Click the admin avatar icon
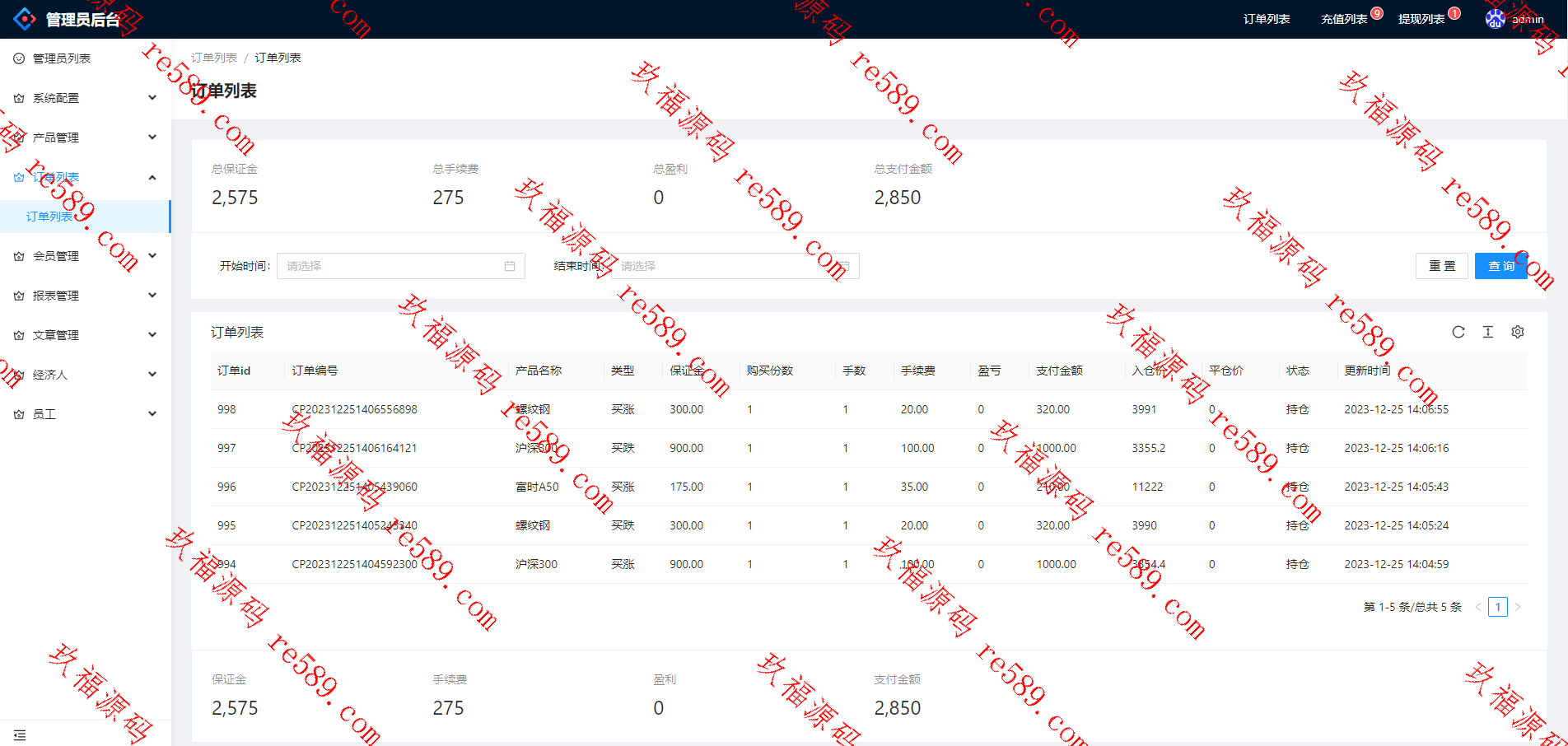The image size is (1568, 746). (x=1495, y=19)
